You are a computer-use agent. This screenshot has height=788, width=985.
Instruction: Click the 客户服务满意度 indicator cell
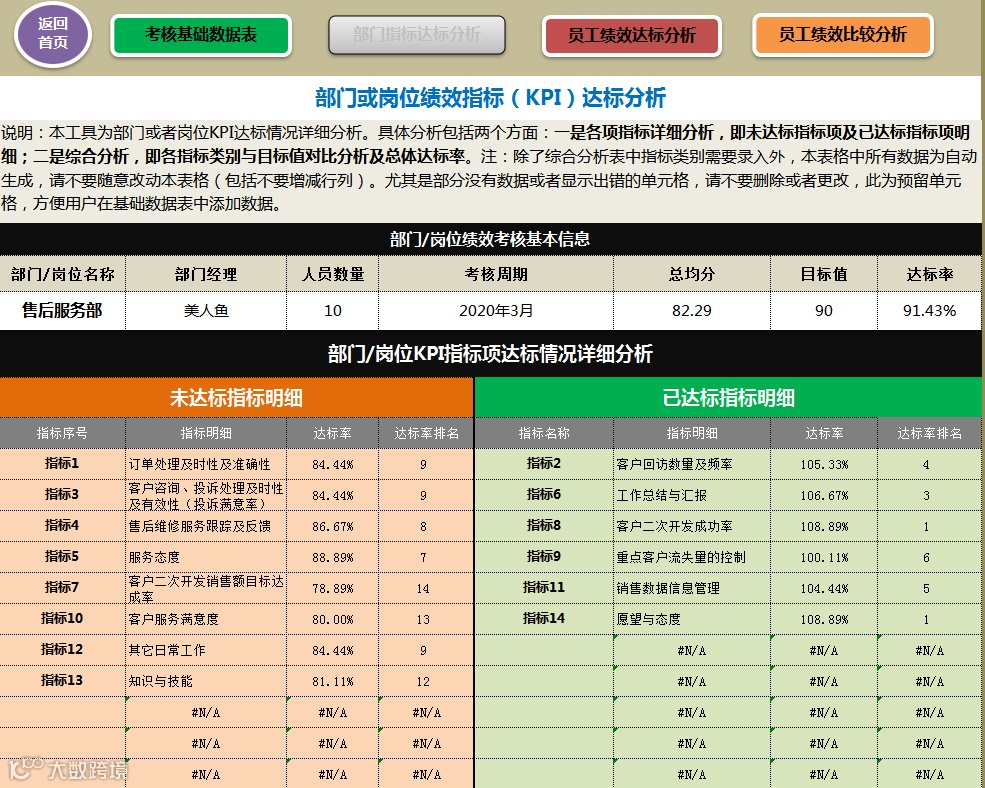click(206, 619)
